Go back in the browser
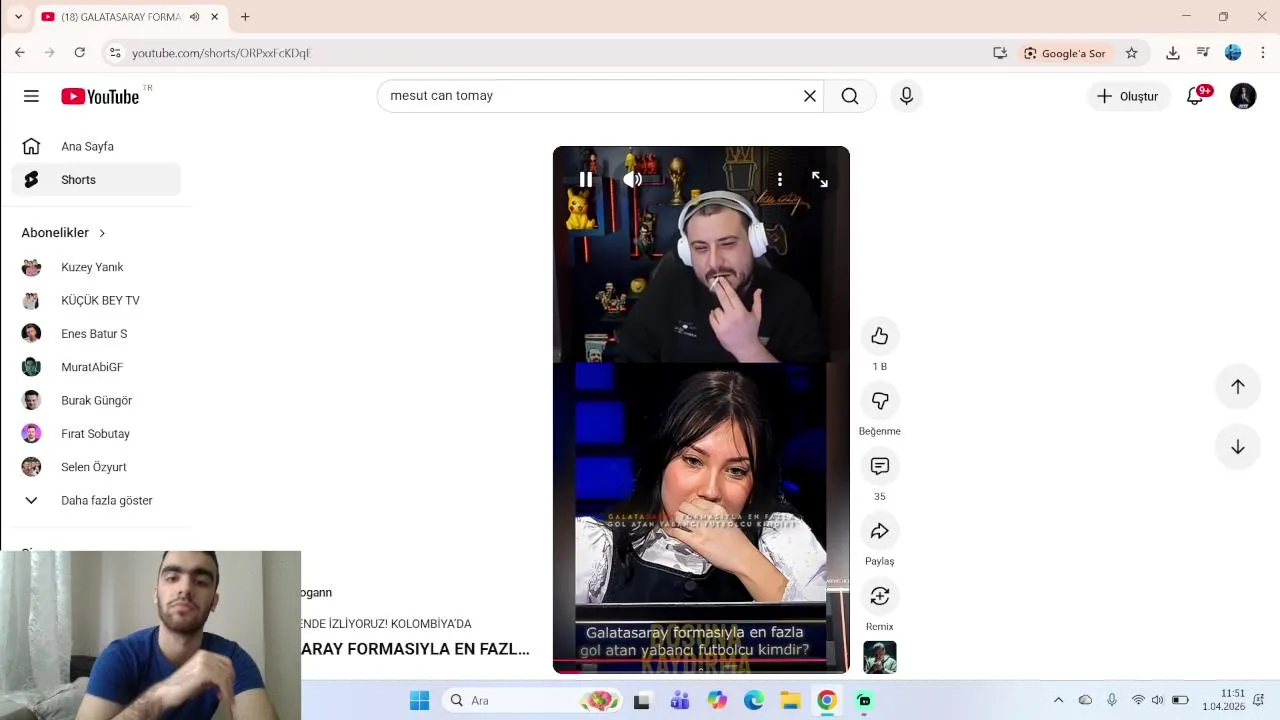 pyautogui.click(x=20, y=53)
